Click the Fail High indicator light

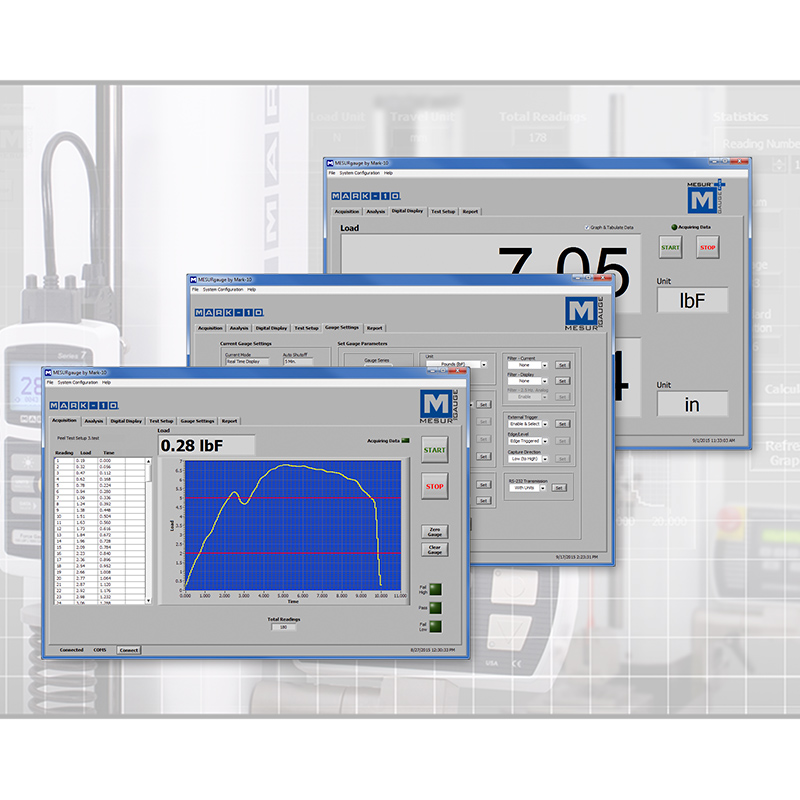[x=435, y=588]
